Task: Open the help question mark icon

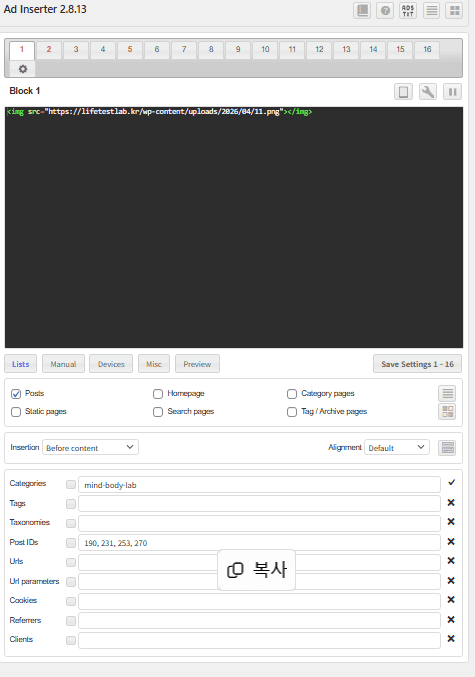Action: (x=385, y=10)
